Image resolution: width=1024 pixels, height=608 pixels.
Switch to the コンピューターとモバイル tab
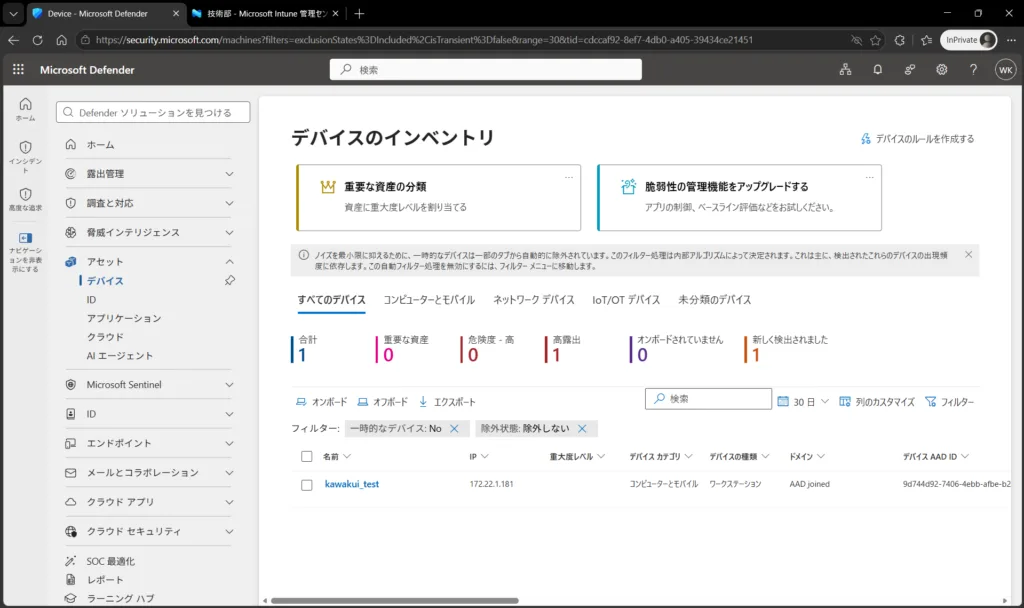[429, 300]
